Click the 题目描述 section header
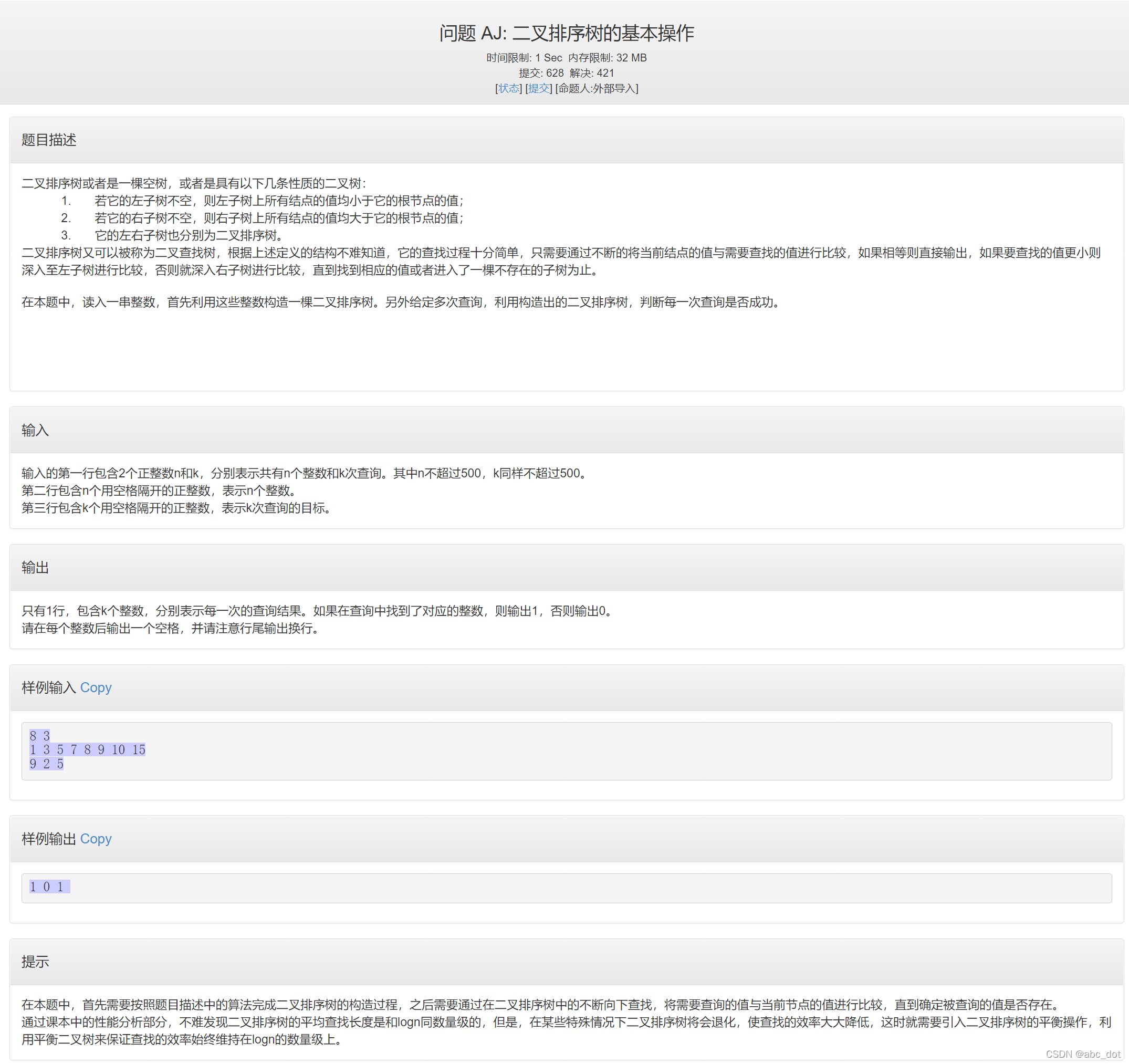 pyautogui.click(x=49, y=140)
